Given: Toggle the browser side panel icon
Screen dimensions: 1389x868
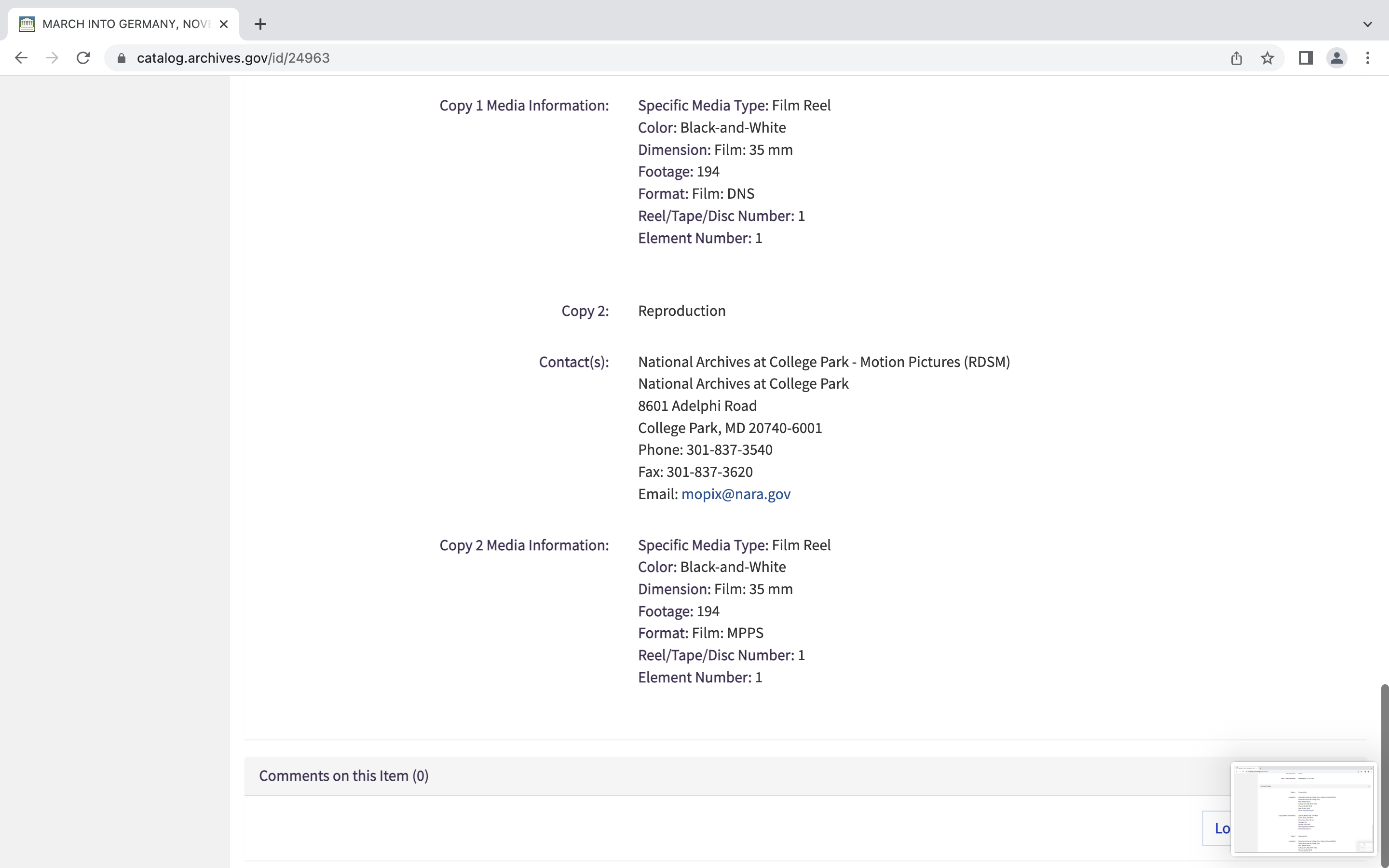Looking at the screenshot, I should 1306,58.
